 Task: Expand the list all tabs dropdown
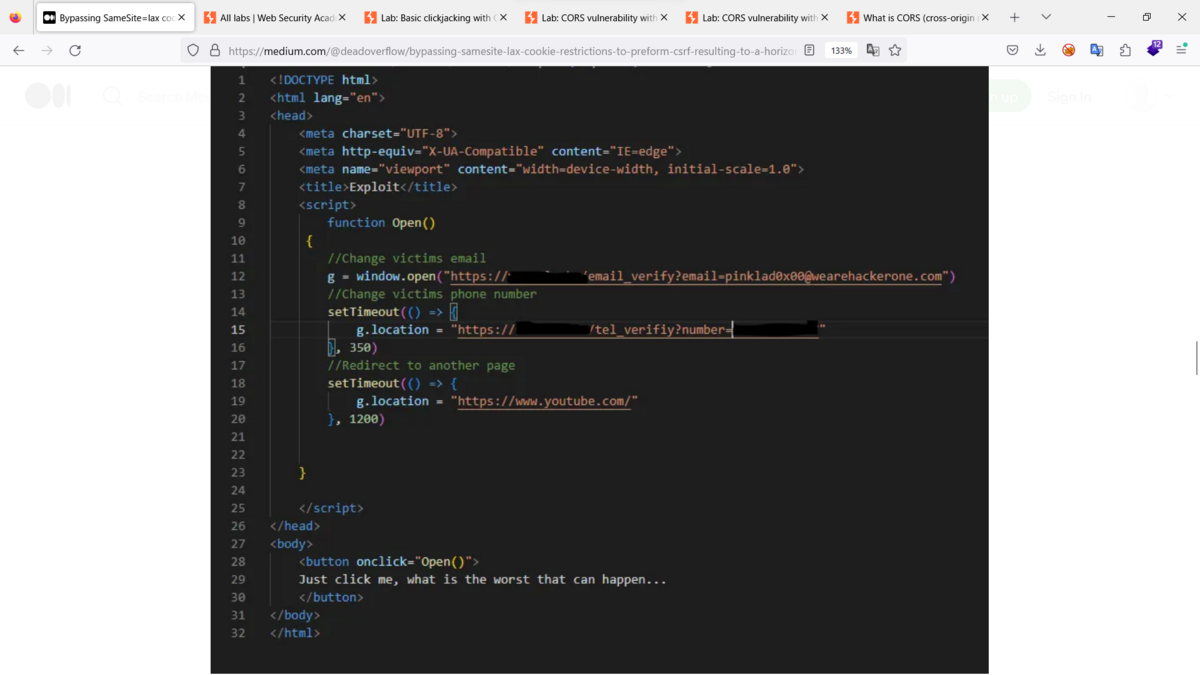pos(1046,17)
